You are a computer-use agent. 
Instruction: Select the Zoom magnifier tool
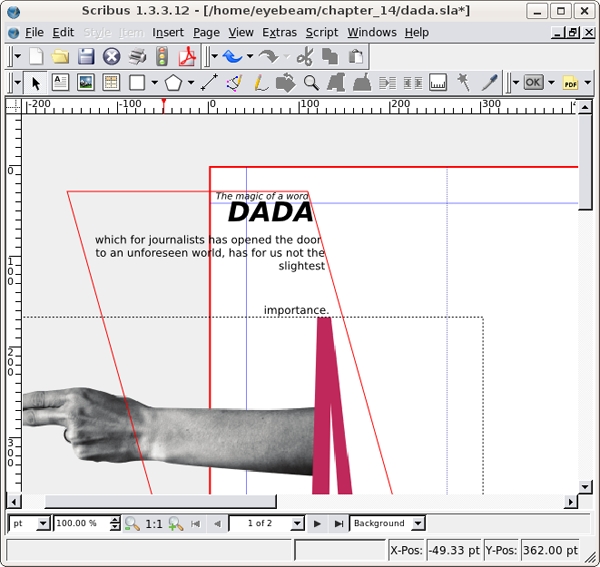(x=311, y=83)
